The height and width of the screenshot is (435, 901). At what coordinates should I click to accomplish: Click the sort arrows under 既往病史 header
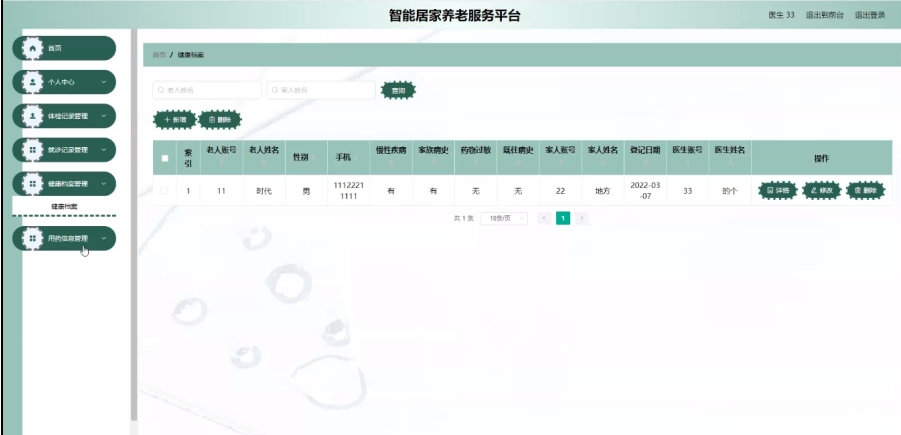tap(518, 163)
